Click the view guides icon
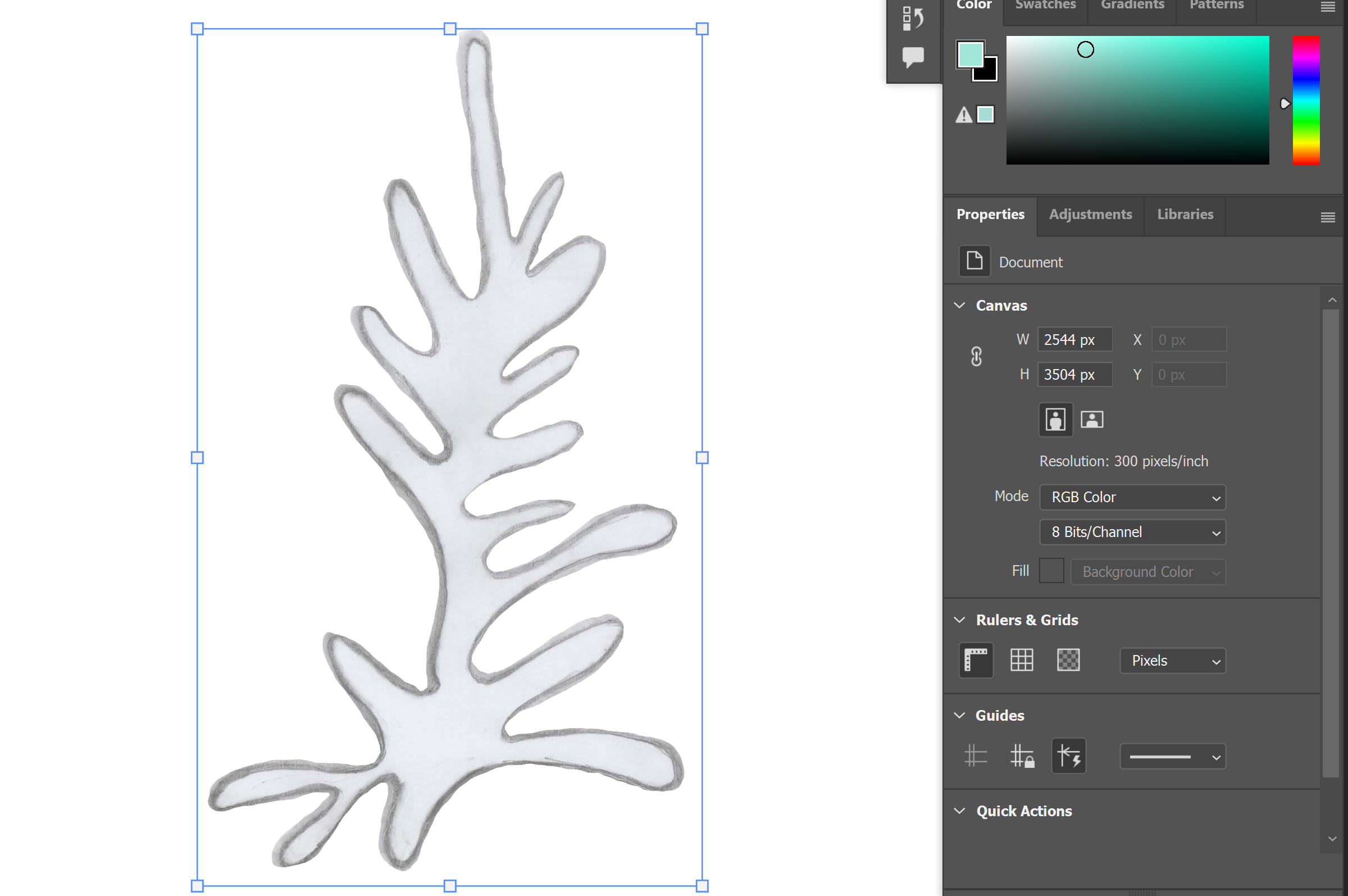This screenshot has width=1348, height=896. [x=976, y=756]
